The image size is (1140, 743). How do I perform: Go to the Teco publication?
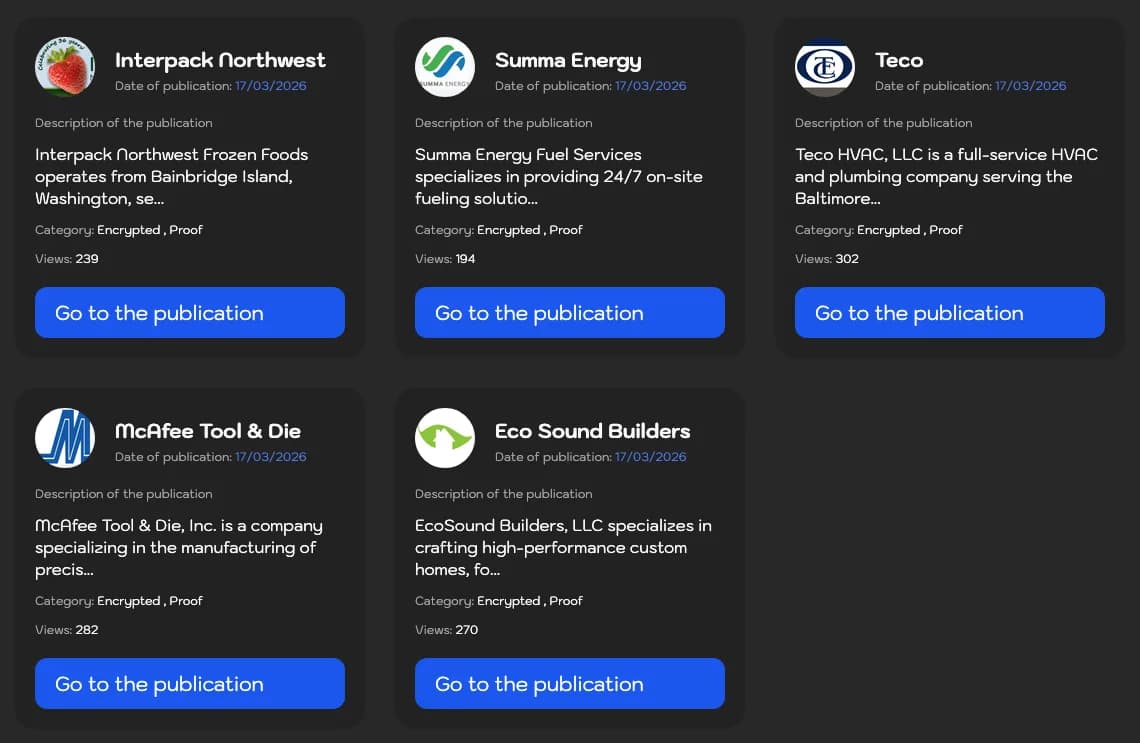click(950, 313)
